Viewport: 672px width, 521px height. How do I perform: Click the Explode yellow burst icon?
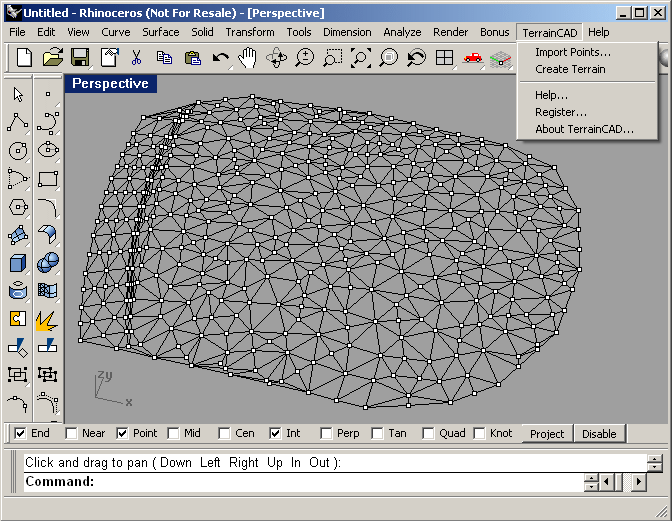click(x=47, y=320)
